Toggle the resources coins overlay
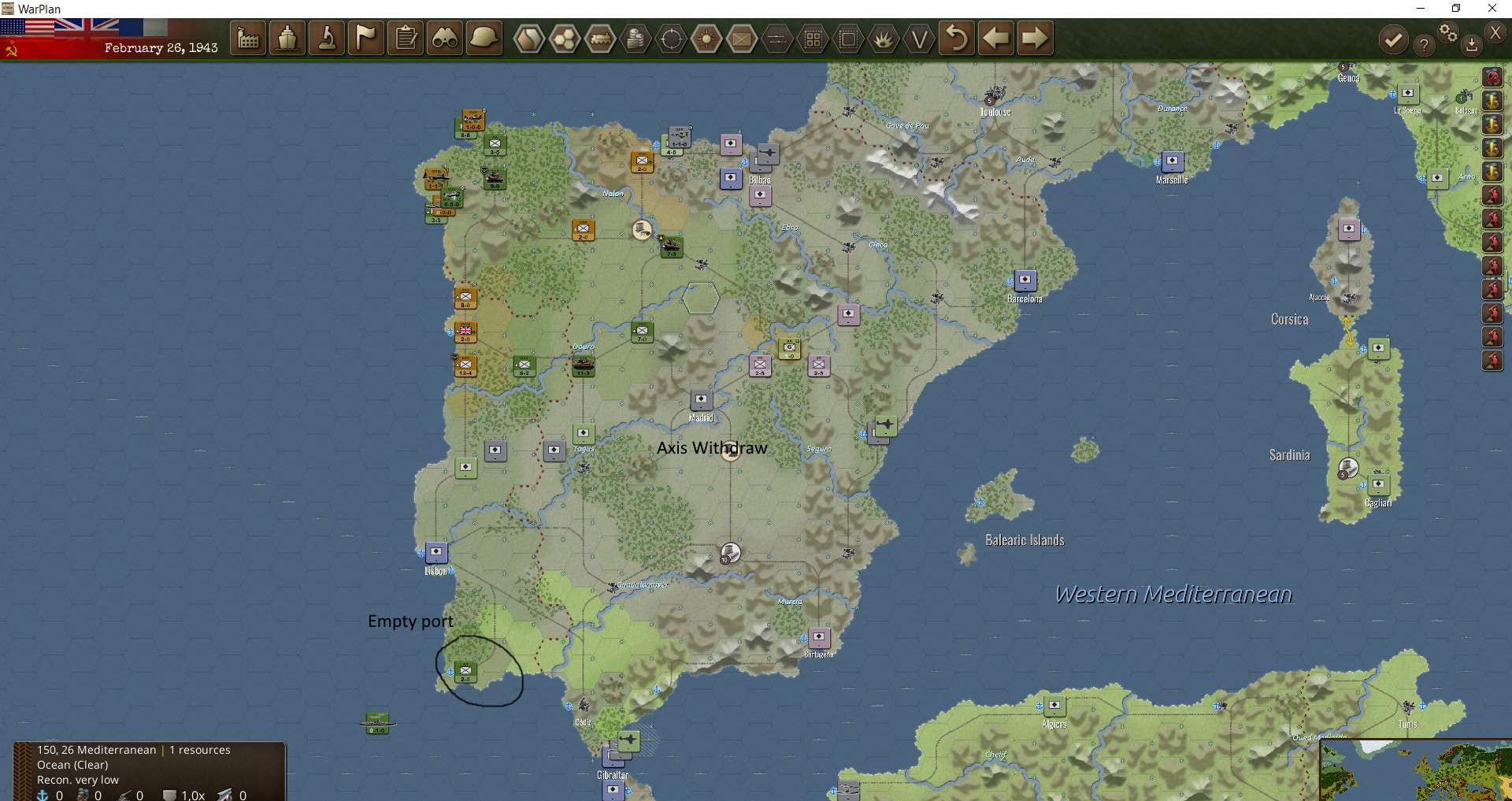This screenshot has height=801, width=1512. [636, 39]
